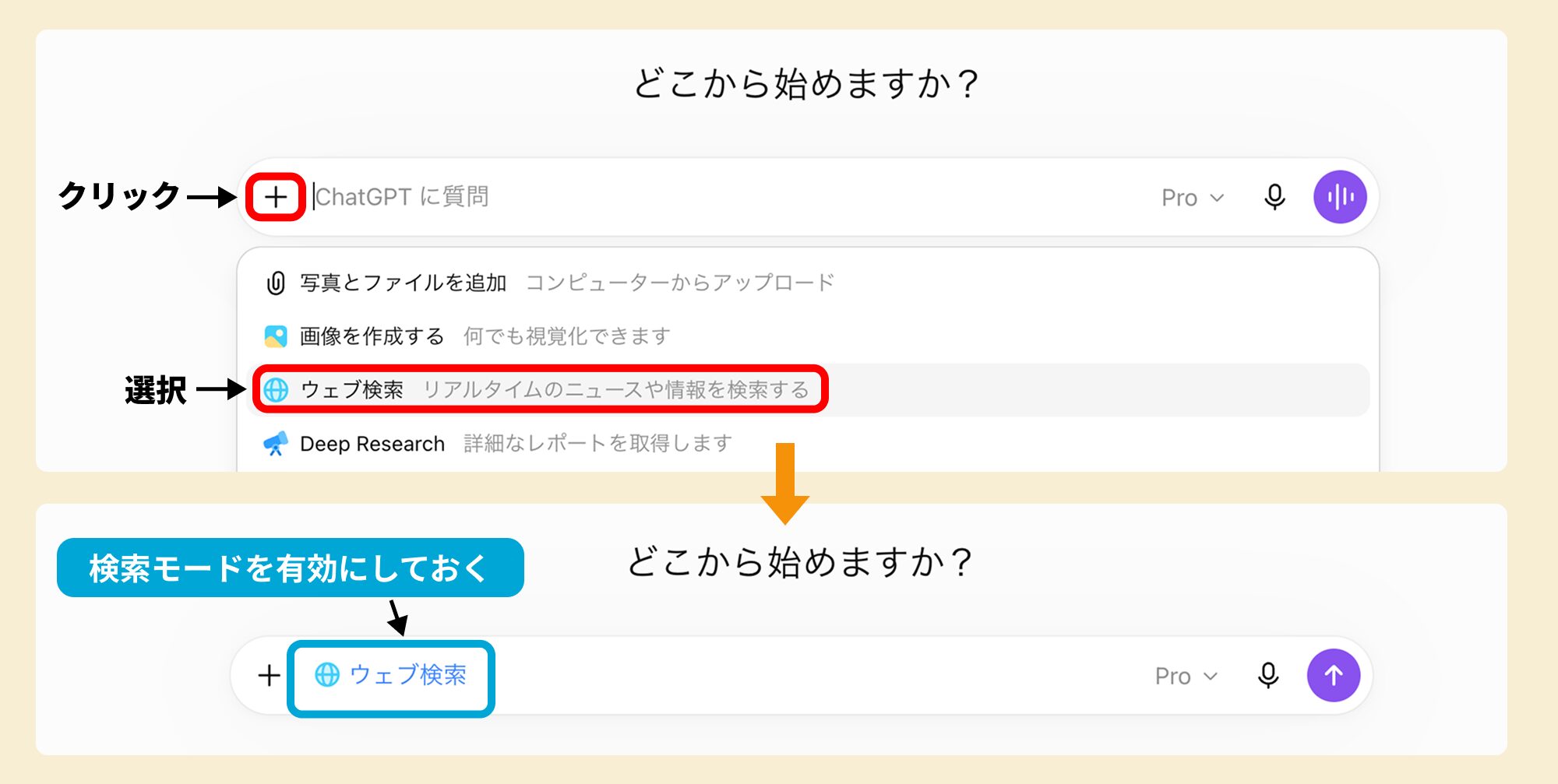
Task: Start voice mode with the purple waveform button
Action: click(x=1340, y=197)
